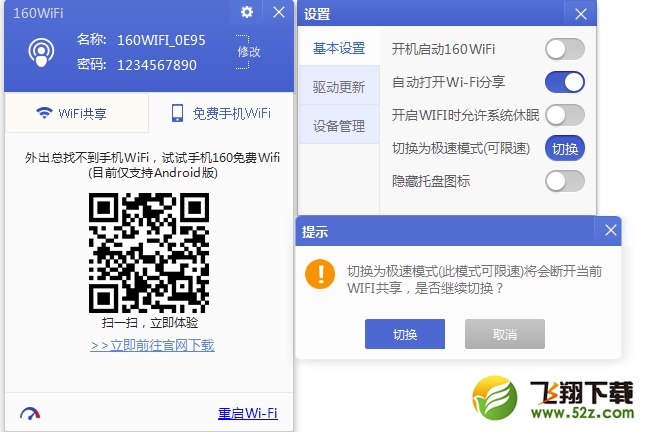Viewport: 646px width, 432px height.
Task: Toggle 开启WIFI时允许系统休眠 switch
Action: pos(565,115)
